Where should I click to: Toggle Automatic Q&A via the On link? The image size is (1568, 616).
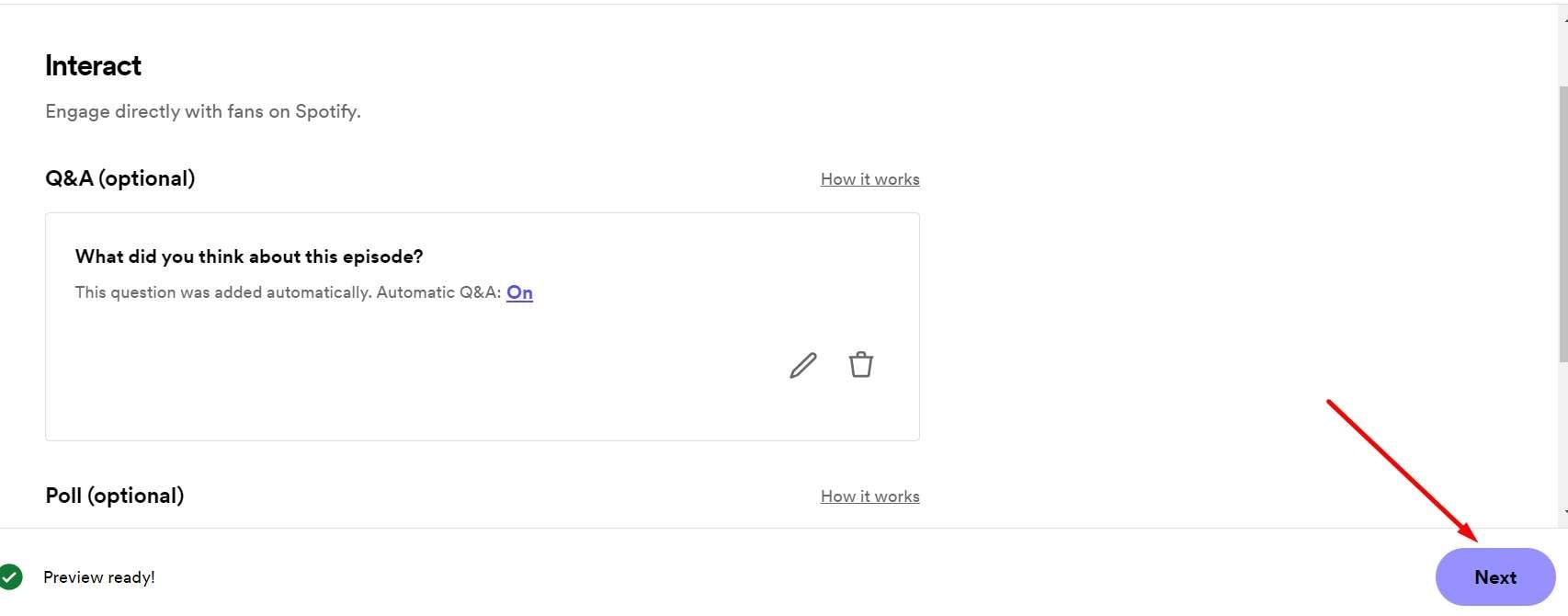519,292
